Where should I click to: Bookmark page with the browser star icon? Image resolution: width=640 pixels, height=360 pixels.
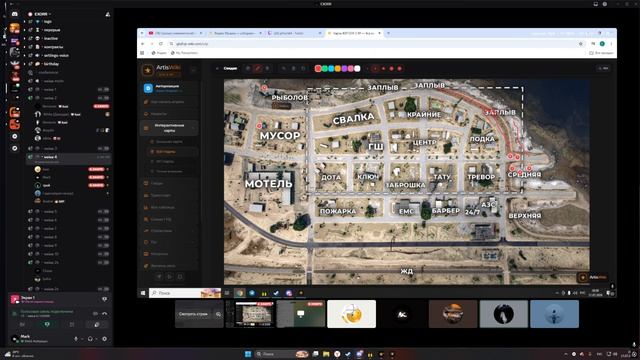click(x=580, y=44)
